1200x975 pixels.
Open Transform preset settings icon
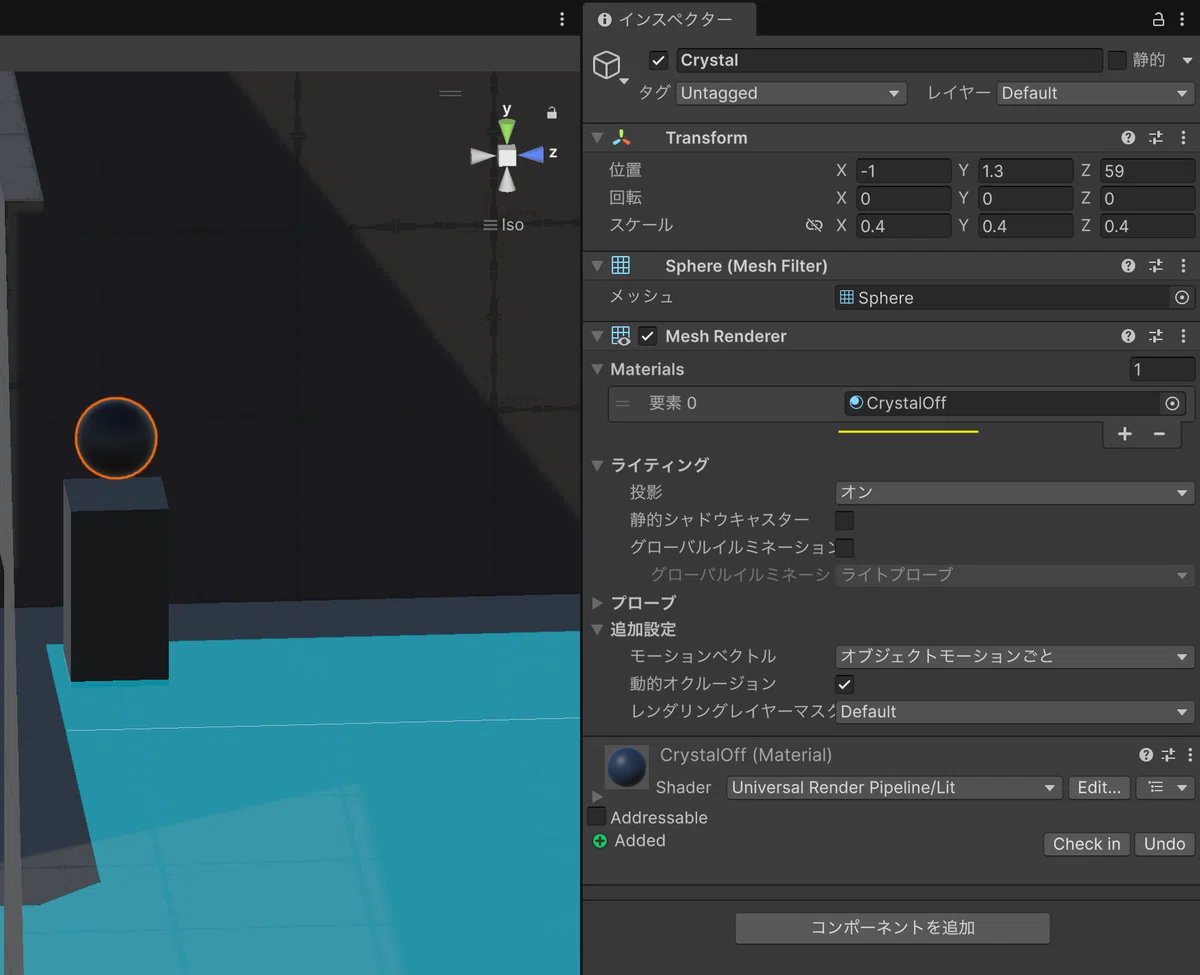pyautogui.click(x=1156, y=138)
